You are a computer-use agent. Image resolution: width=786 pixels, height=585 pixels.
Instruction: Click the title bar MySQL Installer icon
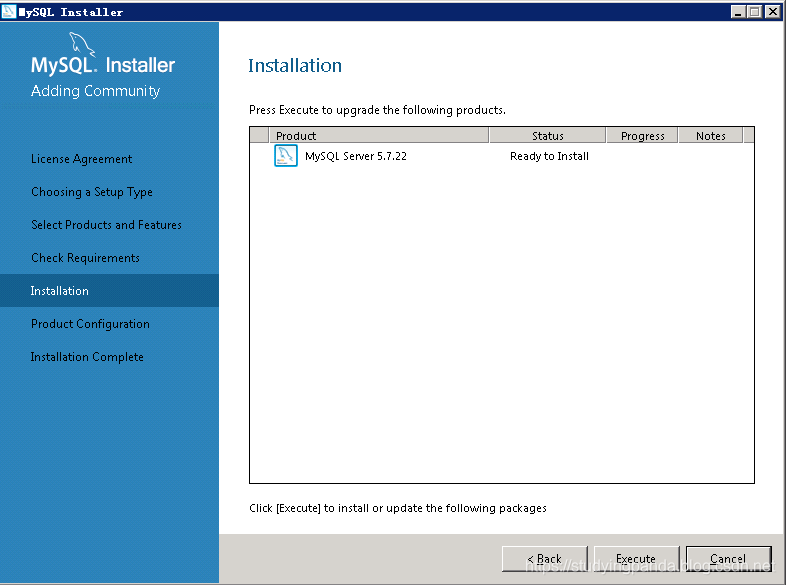(9, 11)
